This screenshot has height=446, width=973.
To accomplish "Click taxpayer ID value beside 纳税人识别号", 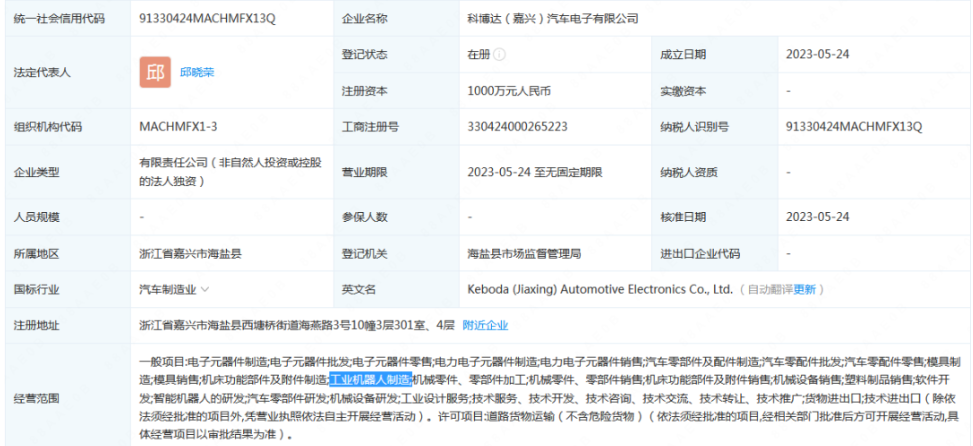I will pos(854,127).
